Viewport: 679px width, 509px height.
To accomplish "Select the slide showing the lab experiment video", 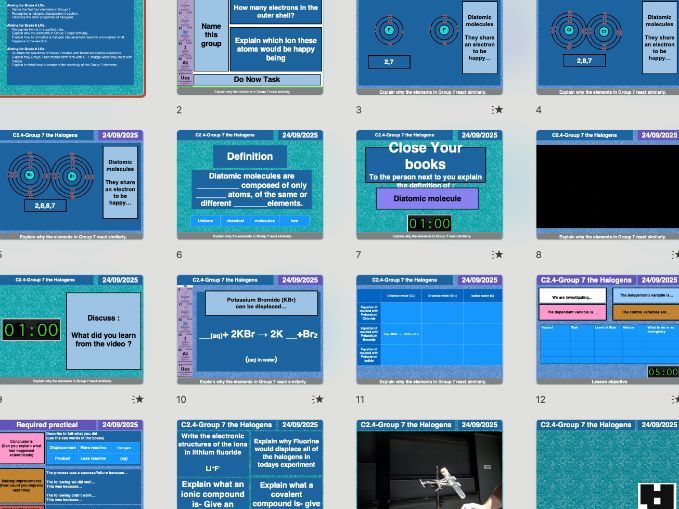I will (x=429, y=465).
